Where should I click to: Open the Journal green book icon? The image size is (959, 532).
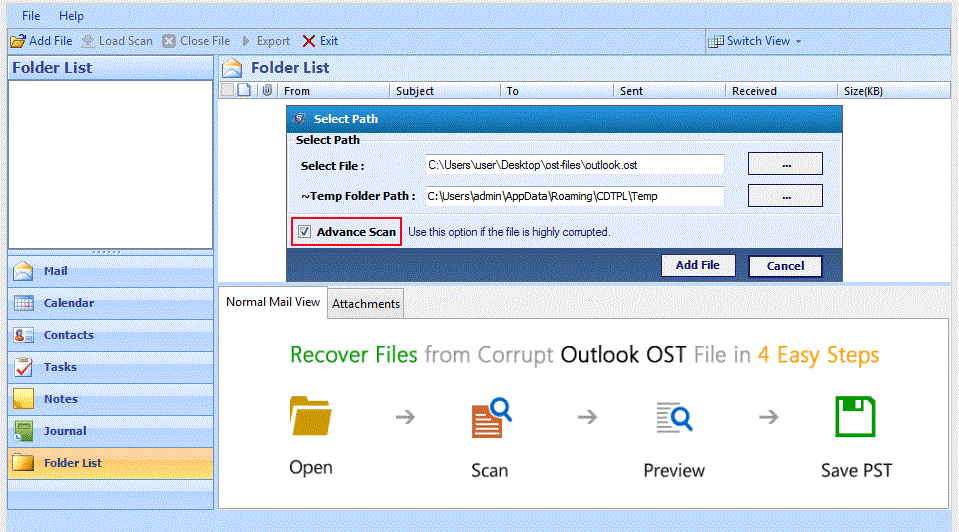[x=23, y=430]
